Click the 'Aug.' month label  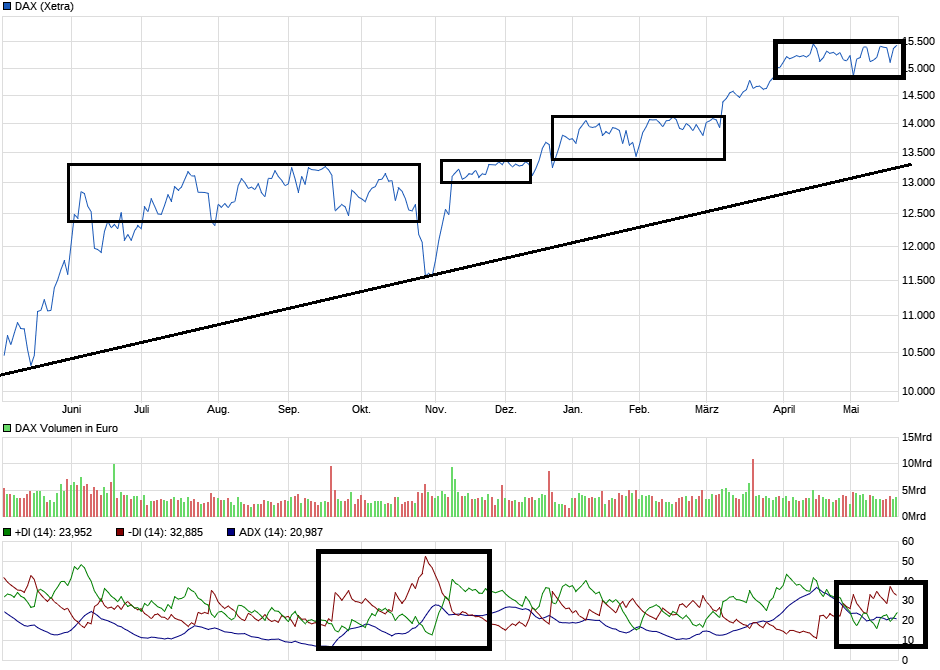pyautogui.click(x=218, y=409)
